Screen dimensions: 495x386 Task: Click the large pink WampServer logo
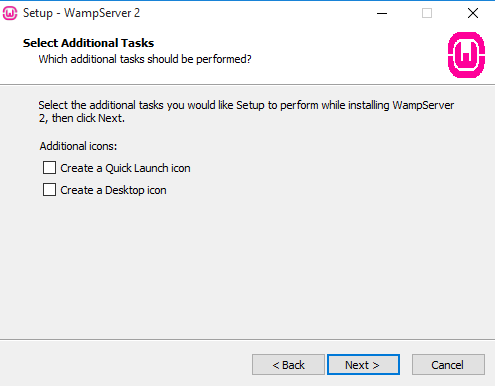click(466, 55)
